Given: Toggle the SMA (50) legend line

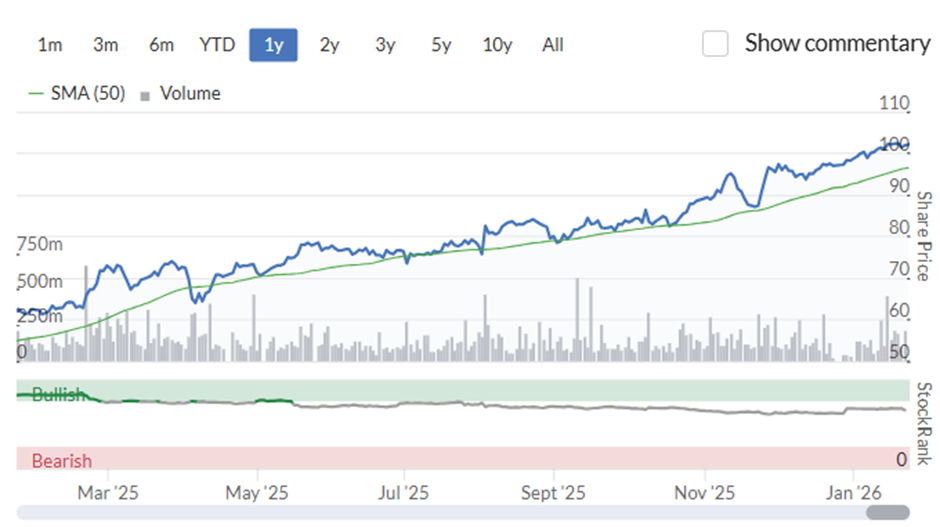Looking at the screenshot, I should (77, 94).
